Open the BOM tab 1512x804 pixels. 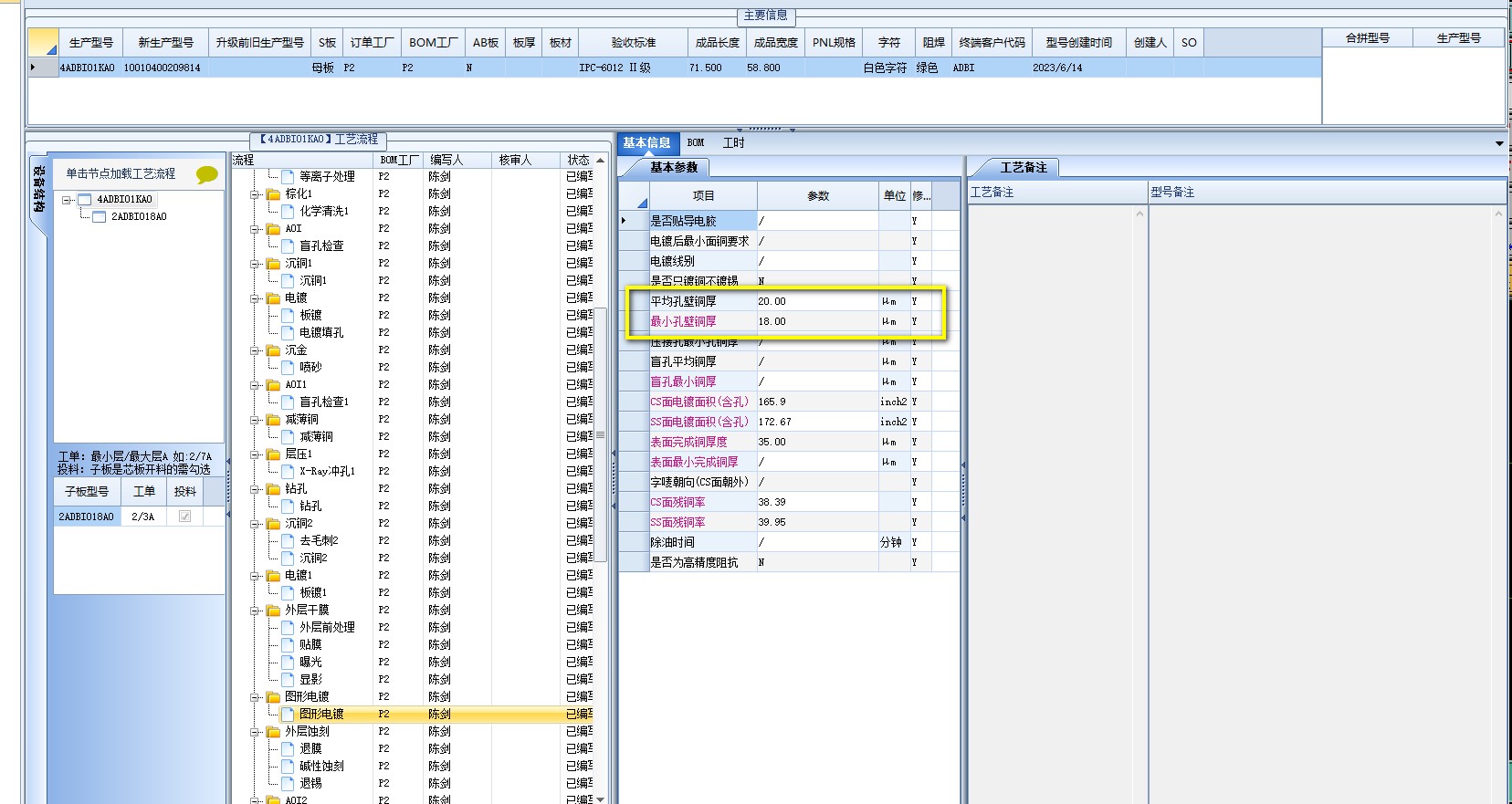tap(696, 143)
